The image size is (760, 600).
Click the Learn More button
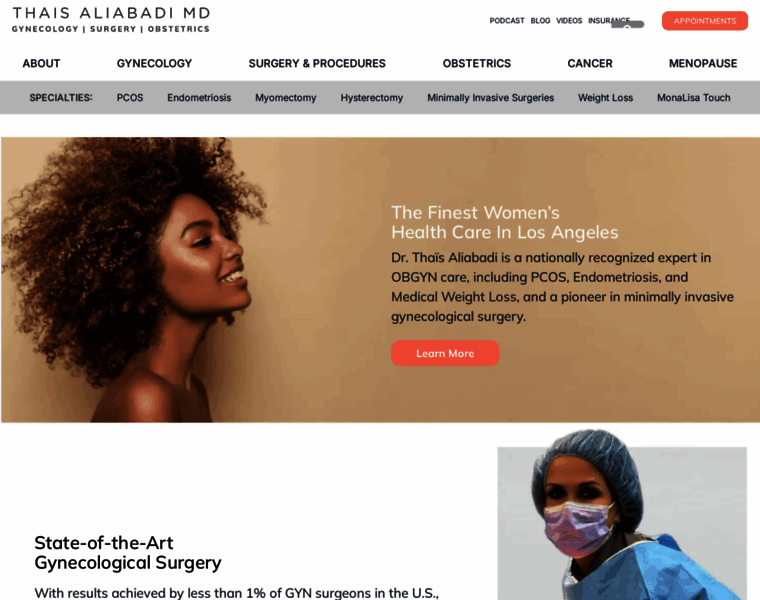tap(445, 353)
